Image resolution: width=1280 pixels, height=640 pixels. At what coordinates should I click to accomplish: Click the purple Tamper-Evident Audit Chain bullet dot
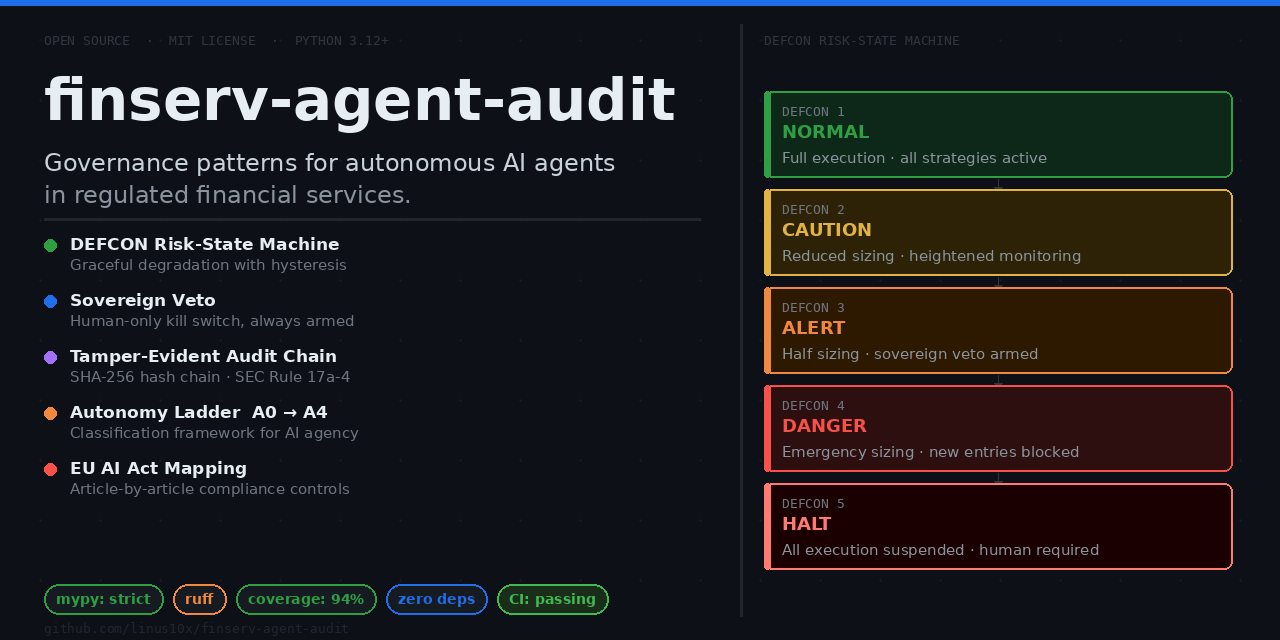51,357
